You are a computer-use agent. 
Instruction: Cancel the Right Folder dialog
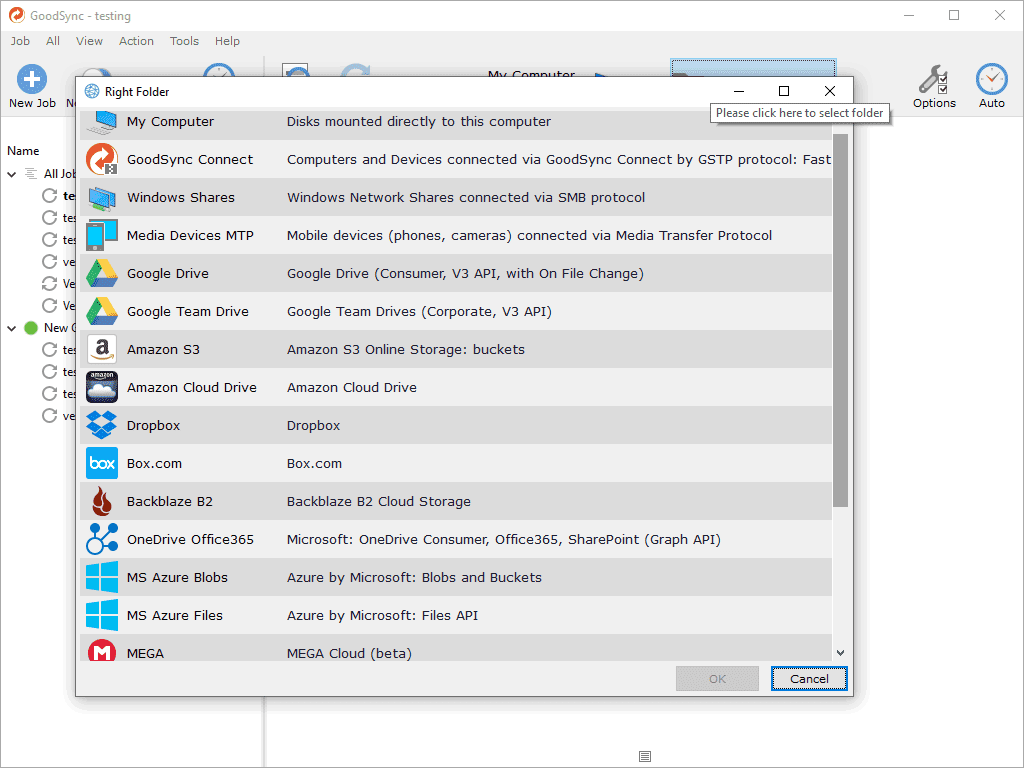pos(809,679)
